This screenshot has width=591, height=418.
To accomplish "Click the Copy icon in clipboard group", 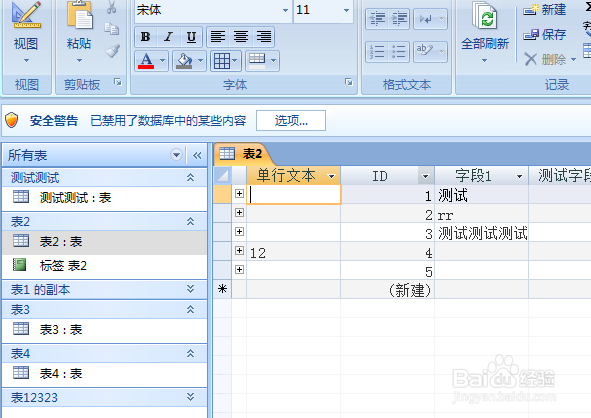I will [x=112, y=29].
